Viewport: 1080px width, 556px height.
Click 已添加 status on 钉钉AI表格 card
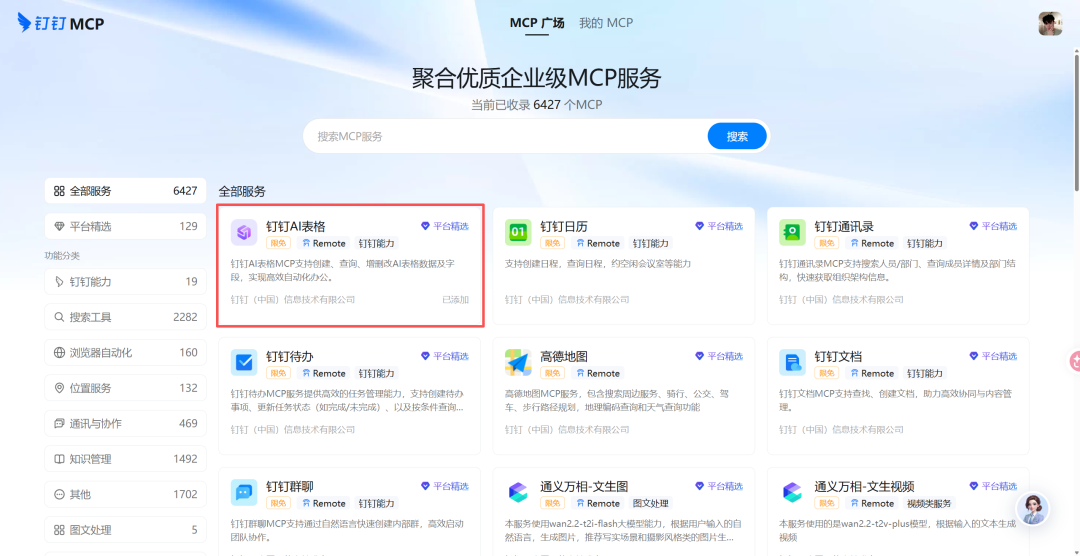click(455, 300)
